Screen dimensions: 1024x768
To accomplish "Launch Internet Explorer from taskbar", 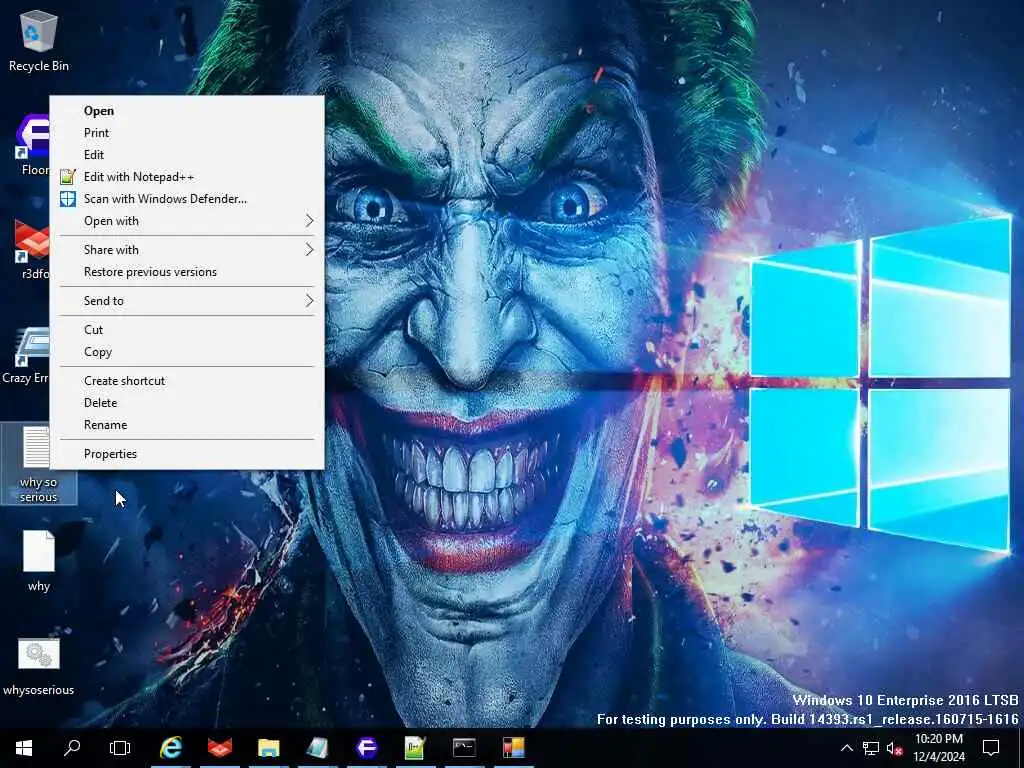I will (x=171, y=748).
